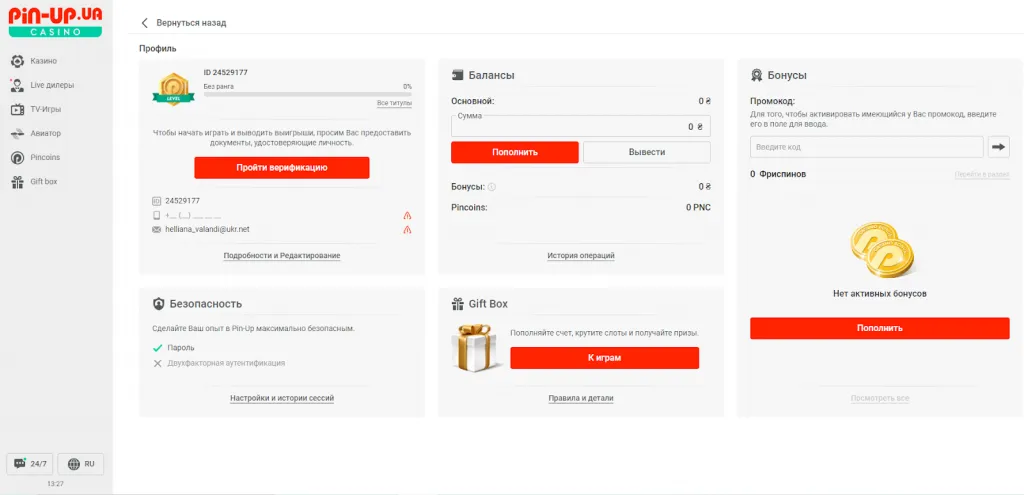Open the Pincoins coin icon
1024x495 pixels.
point(18,157)
